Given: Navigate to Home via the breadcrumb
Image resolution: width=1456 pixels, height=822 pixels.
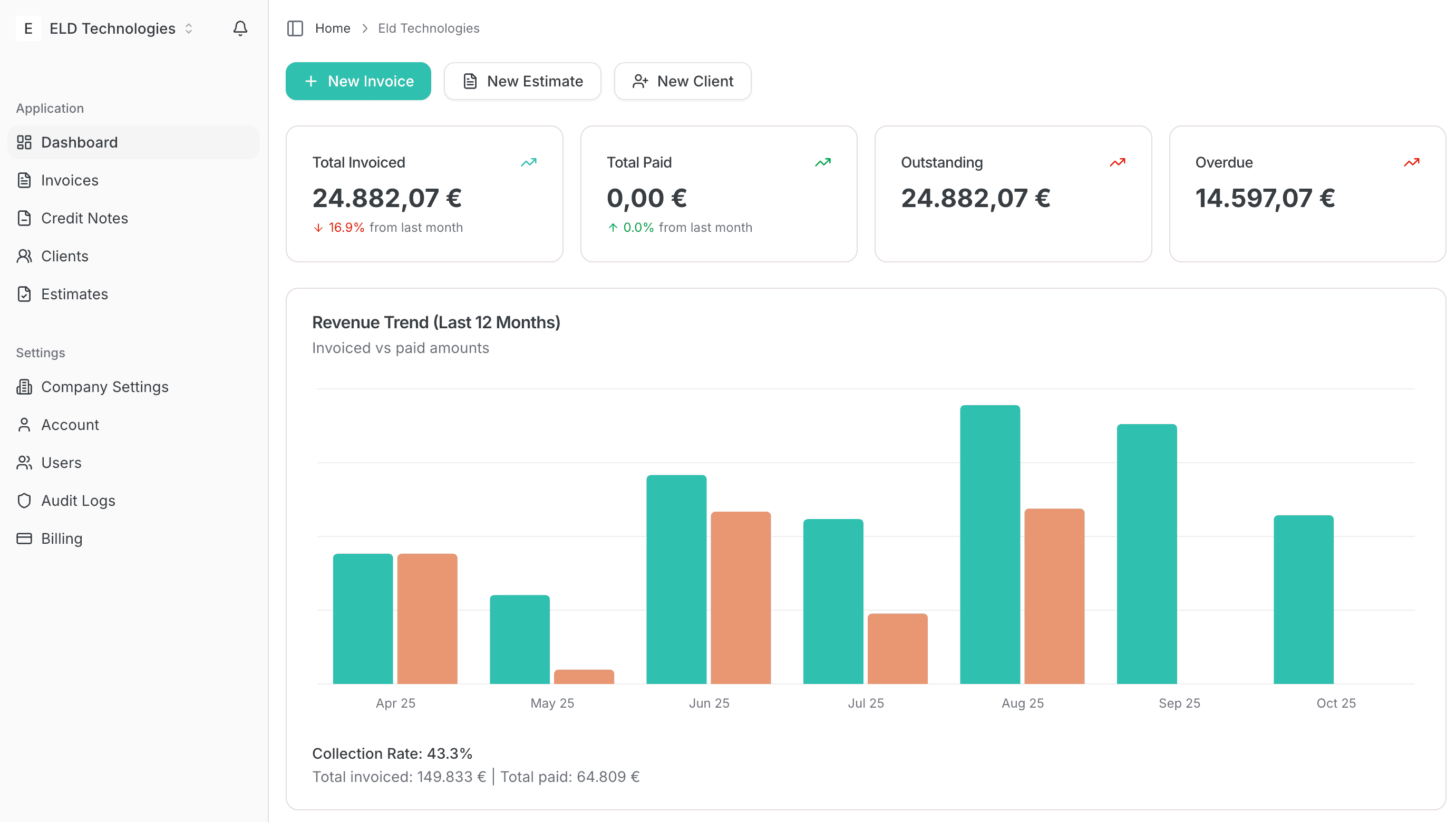Looking at the screenshot, I should point(332,28).
